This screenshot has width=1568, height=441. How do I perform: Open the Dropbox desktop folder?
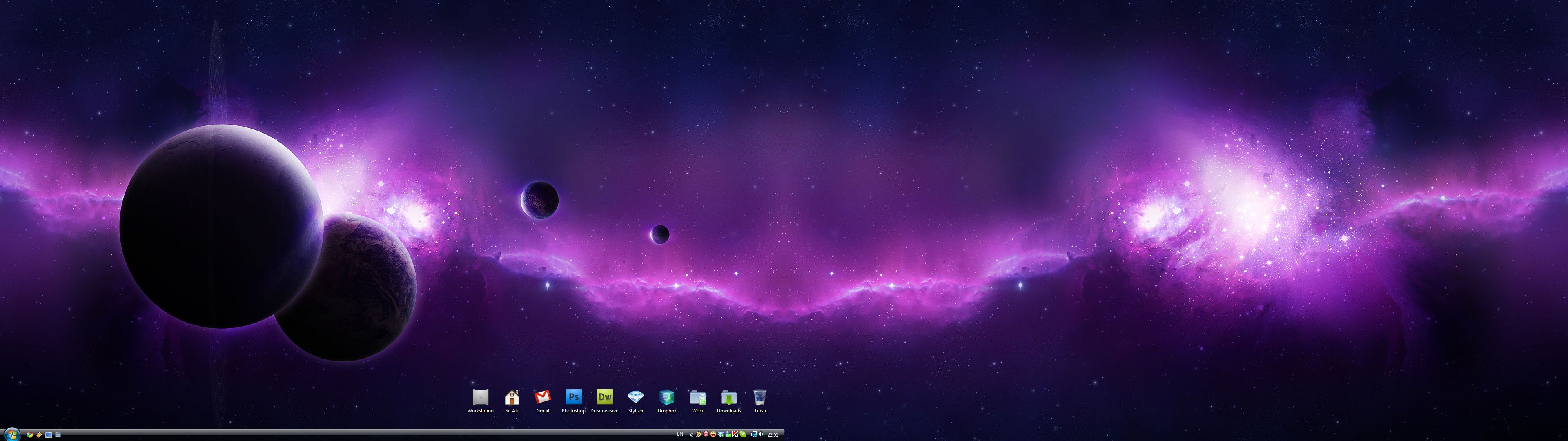tap(667, 398)
